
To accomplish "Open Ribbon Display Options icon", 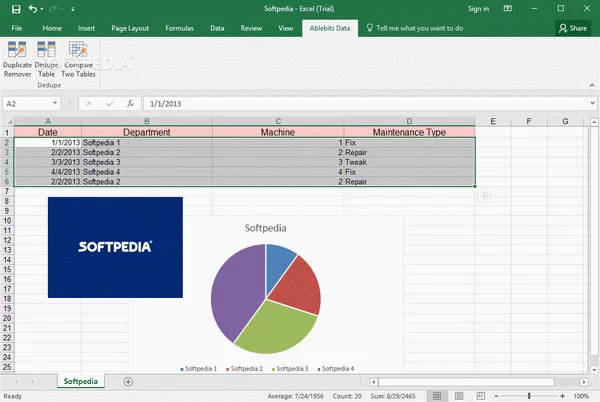I will (507, 8).
